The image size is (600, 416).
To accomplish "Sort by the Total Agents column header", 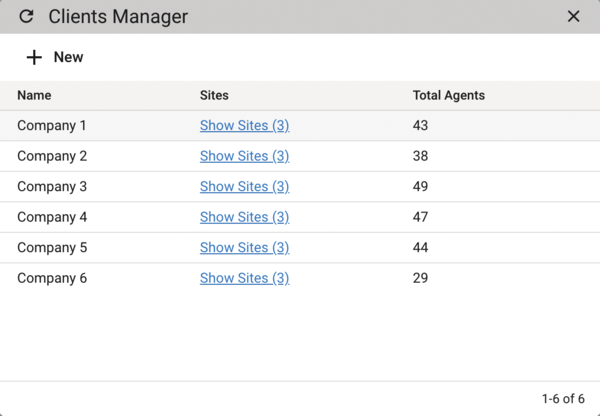I will 448,96.
